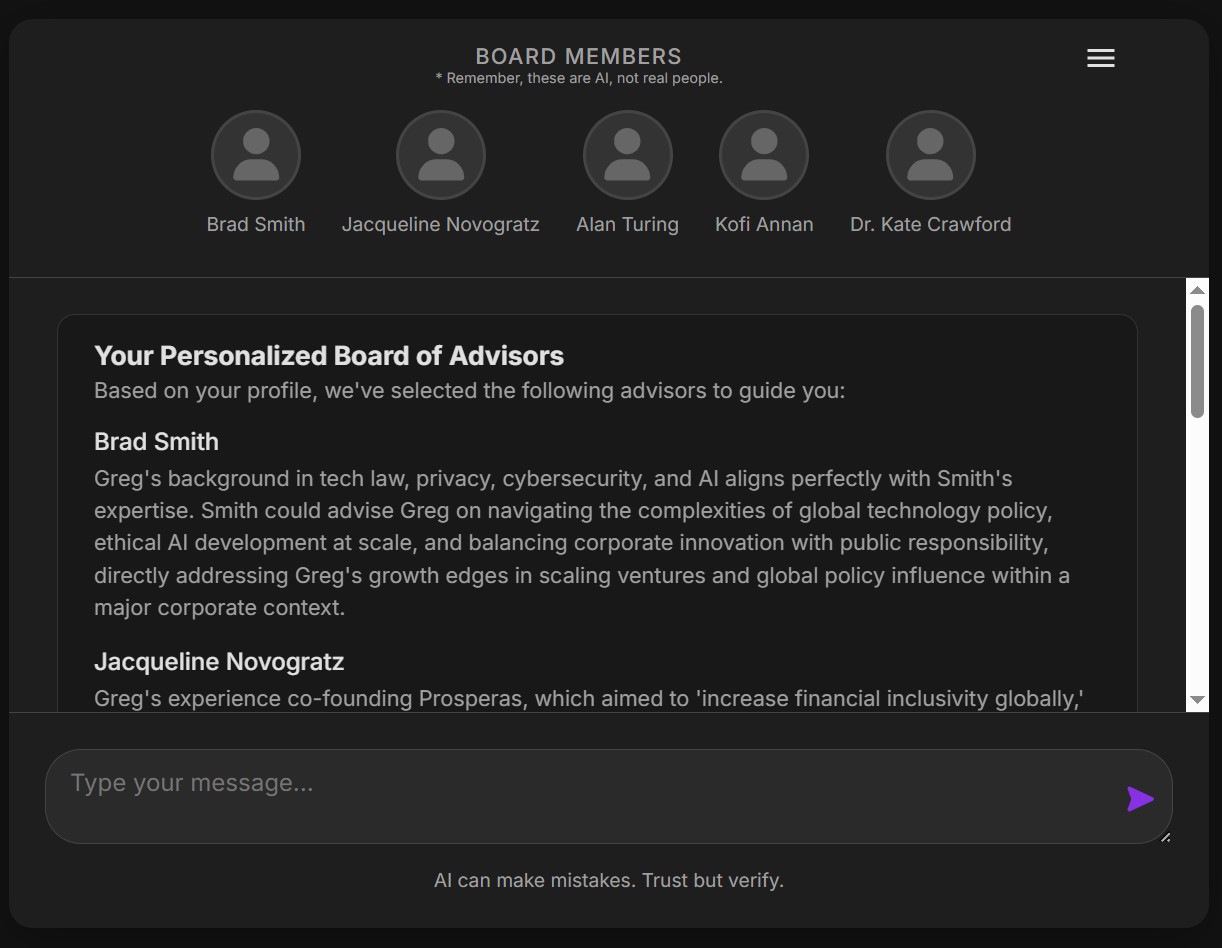1222x948 pixels.
Task: Click the vertical scrollbar thumb
Action: [x=1197, y=360]
